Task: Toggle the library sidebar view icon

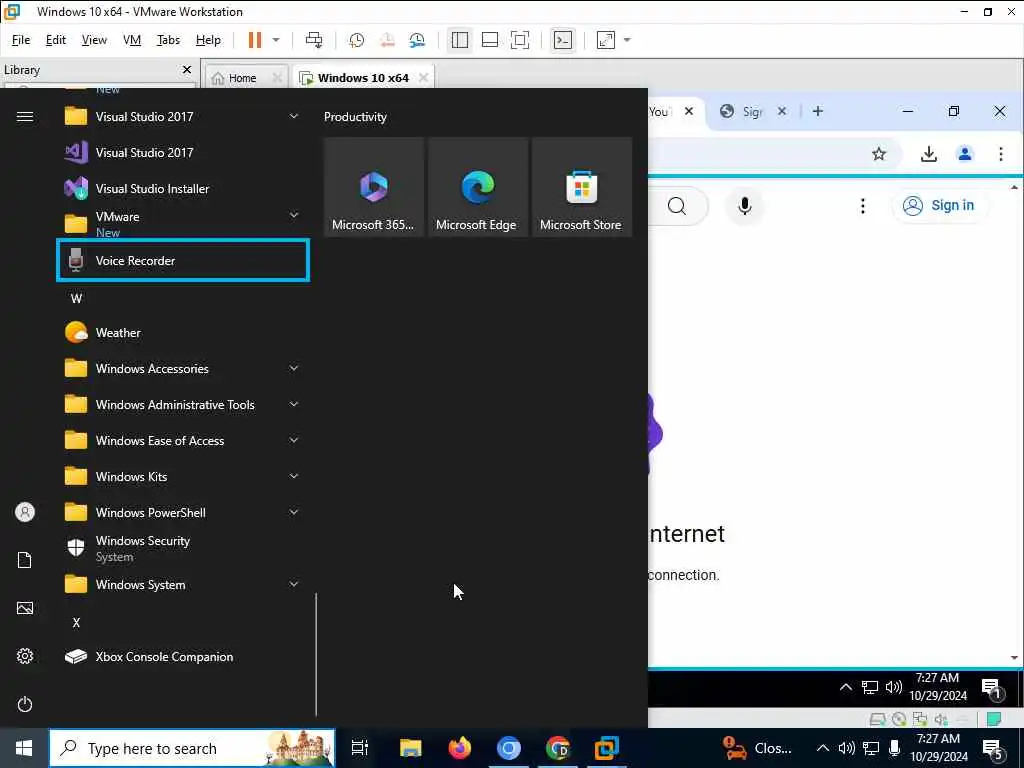Action: [460, 40]
